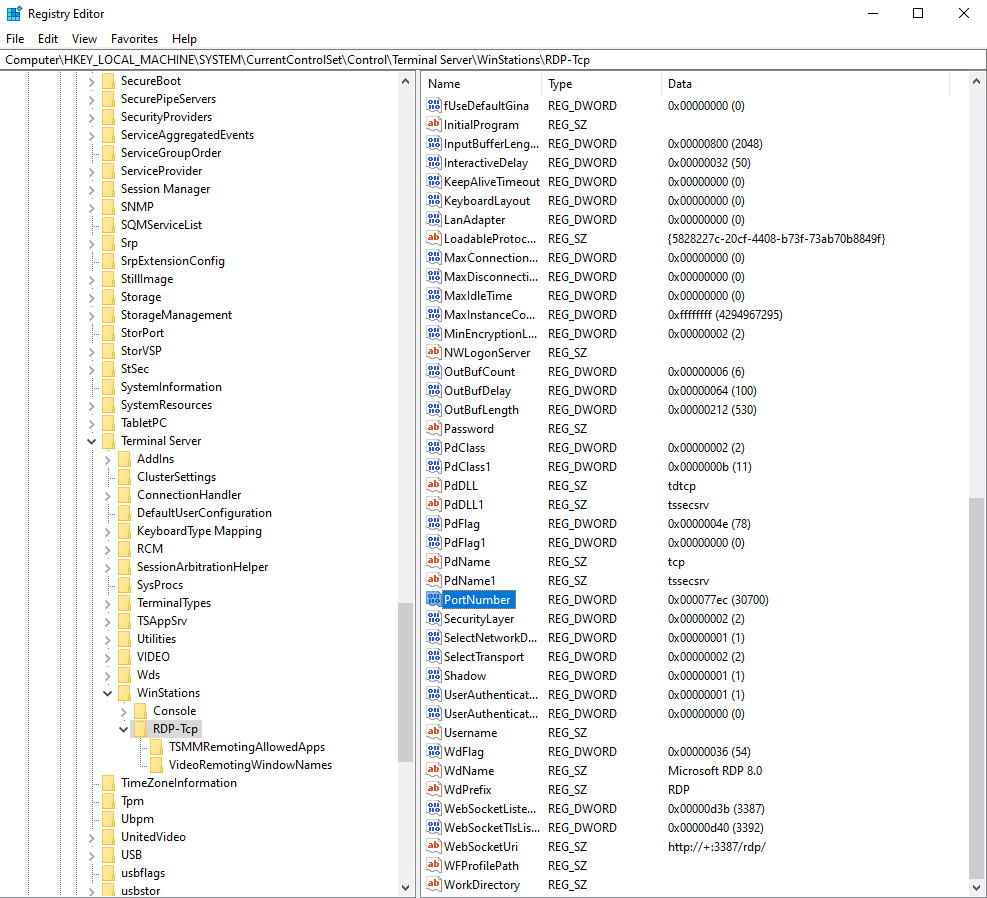Screen dimensions: 987x898
Task: Select the KeyboardType Mapping key
Action: [200, 531]
